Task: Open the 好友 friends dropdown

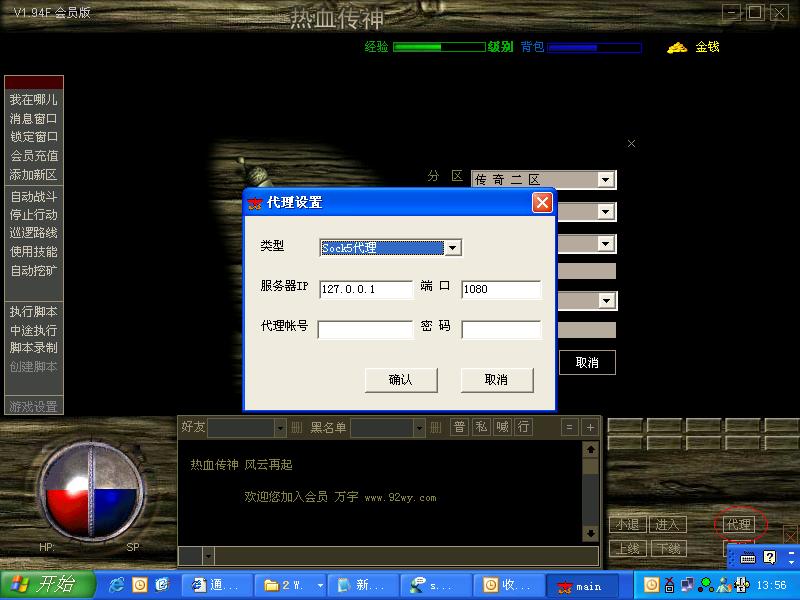Action: [x=280, y=428]
